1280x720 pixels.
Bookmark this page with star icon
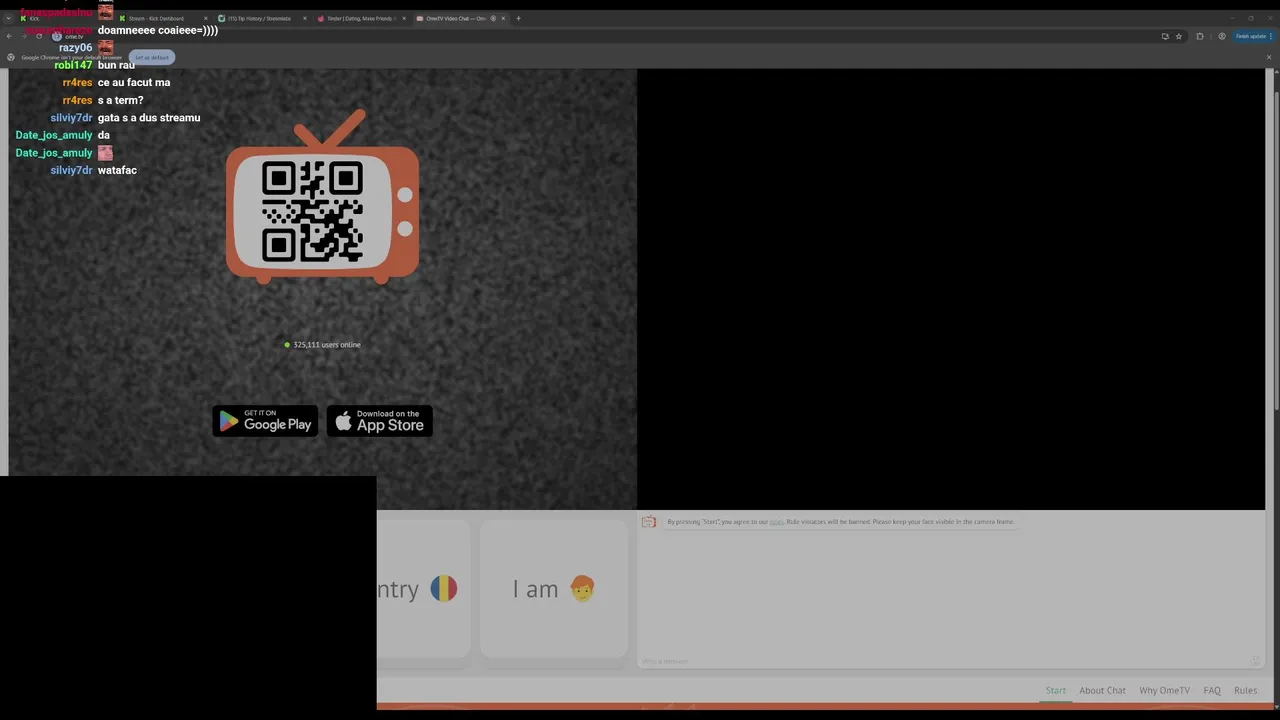(1179, 36)
